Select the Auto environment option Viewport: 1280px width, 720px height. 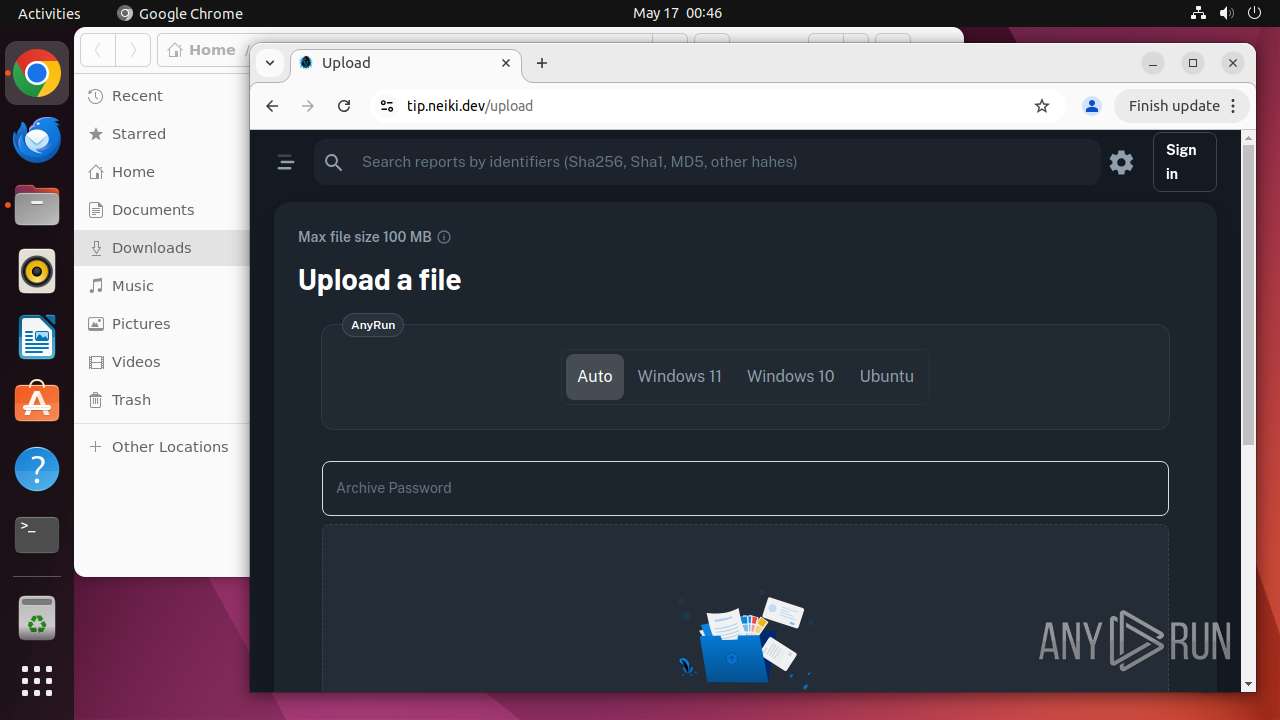(x=595, y=377)
